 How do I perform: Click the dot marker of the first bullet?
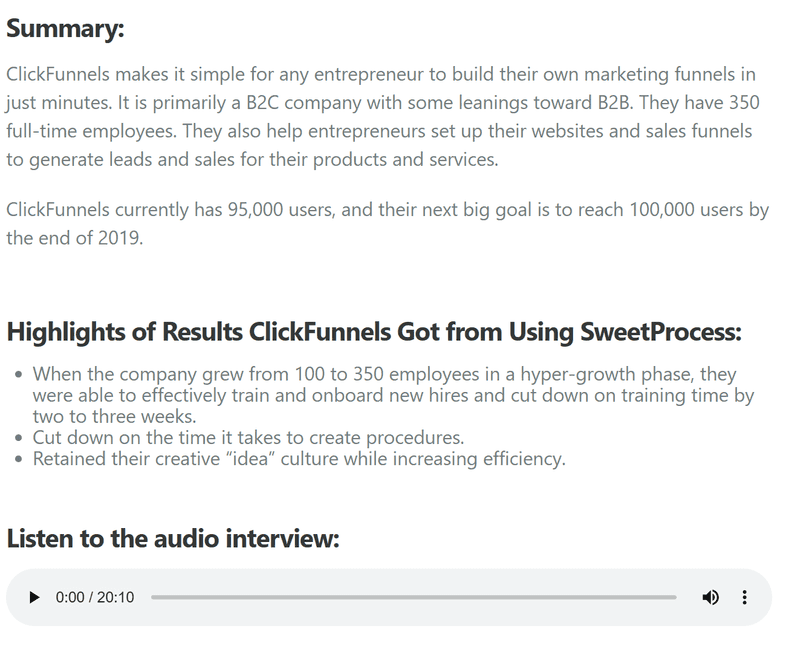click(x=19, y=374)
